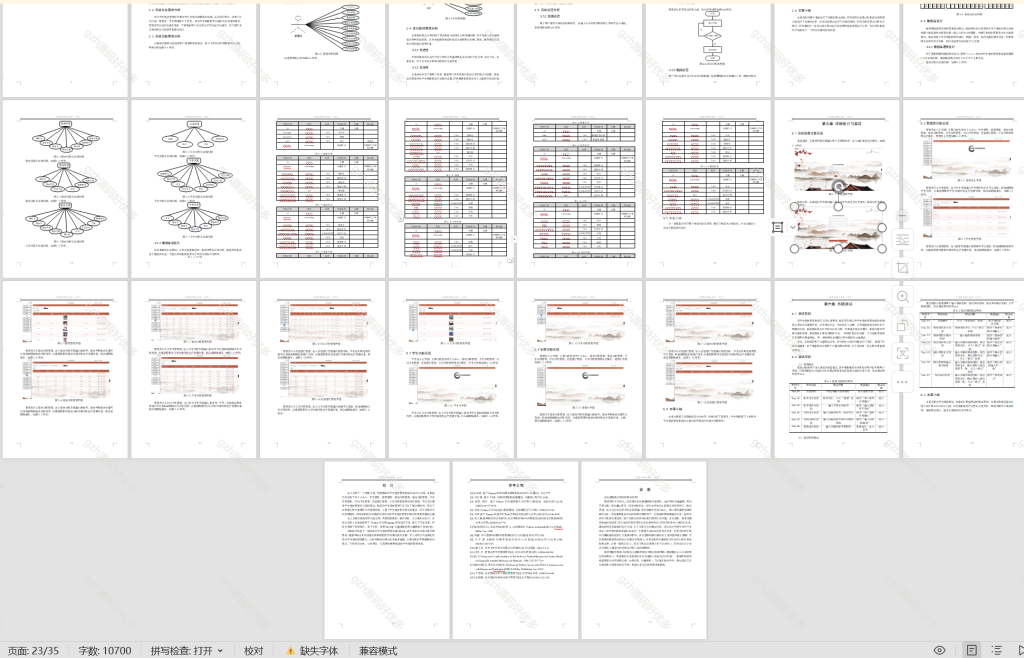This screenshot has width=1024, height=658.
Task: Click the 缺失字体 missing fonts warning
Action: pyautogui.click(x=312, y=651)
